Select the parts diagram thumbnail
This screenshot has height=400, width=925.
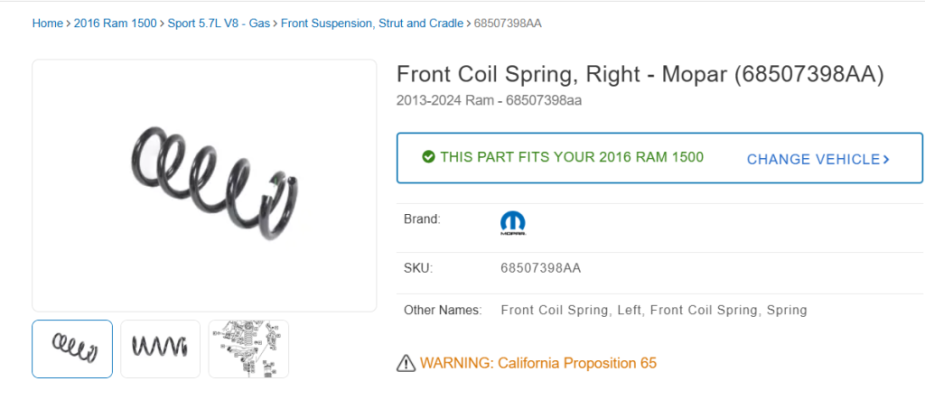[248, 349]
